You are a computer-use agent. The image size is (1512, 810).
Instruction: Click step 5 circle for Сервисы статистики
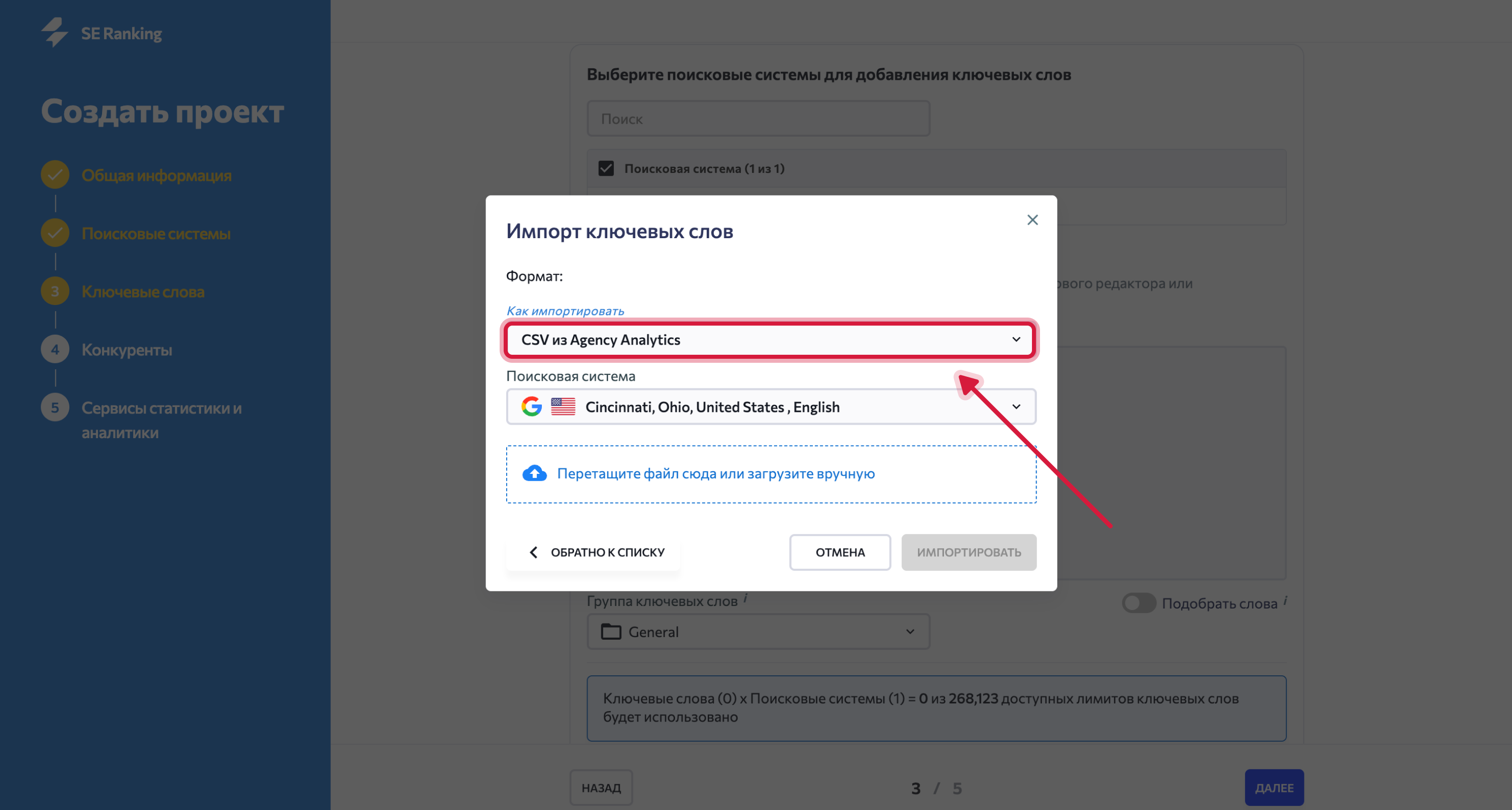click(55, 408)
